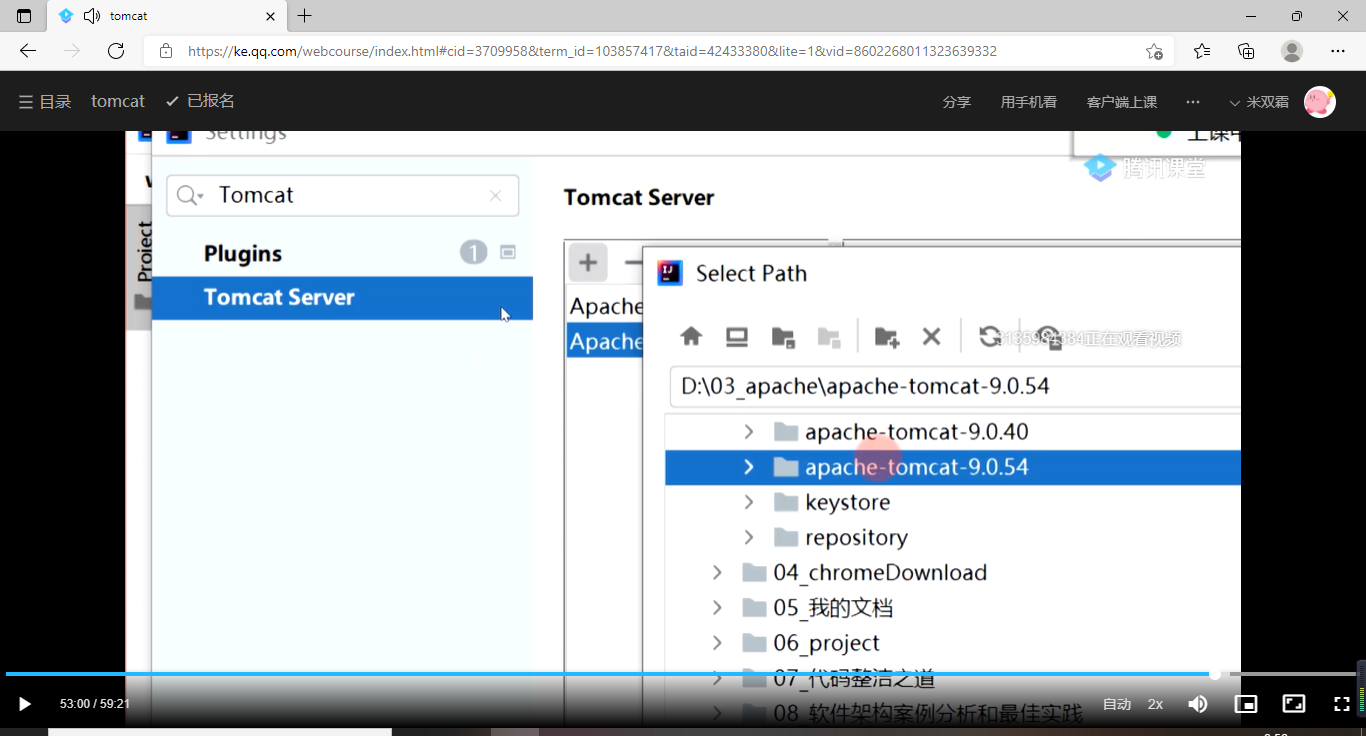The image size is (1366, 736).
Task: Open the 自动 quality selector
Action: click(x=1116, y=704)
